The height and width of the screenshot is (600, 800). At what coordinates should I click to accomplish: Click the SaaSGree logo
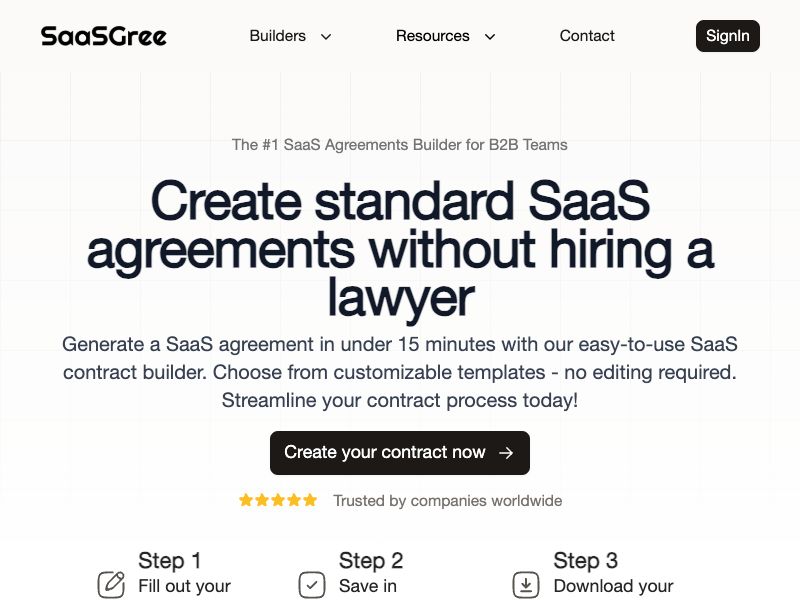[102, 36]
